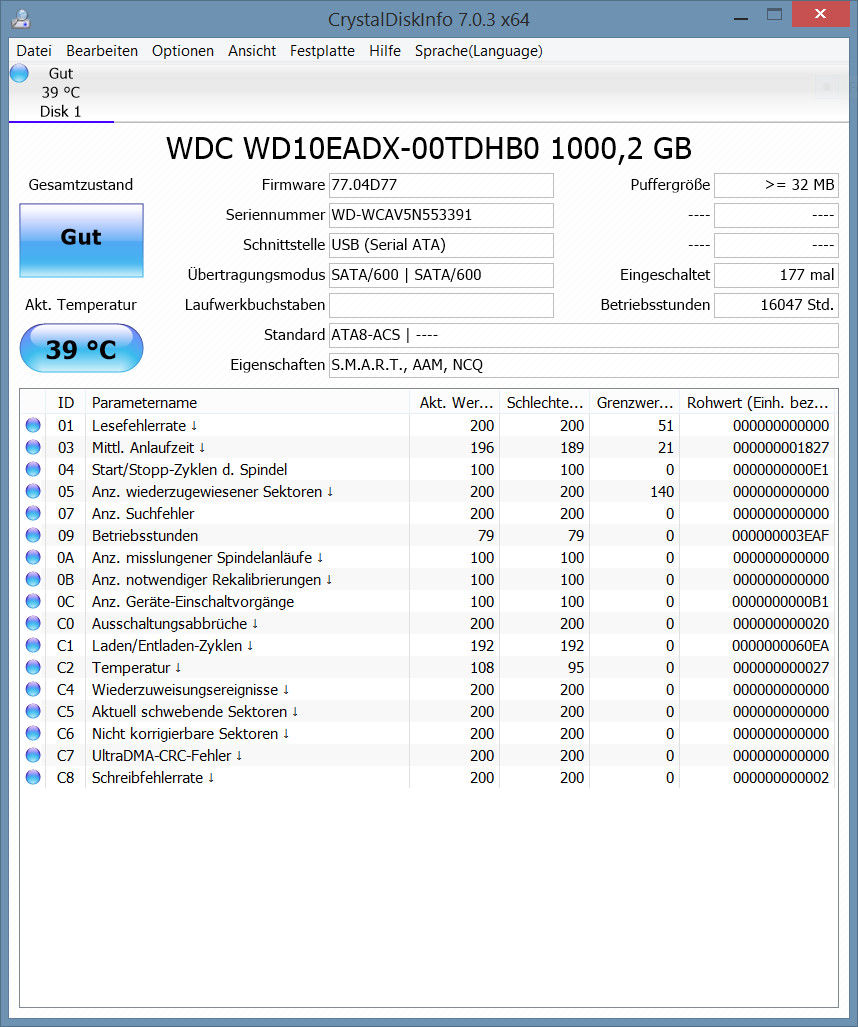
Task: Click the Rohwert column header
Action: (757, 402)
